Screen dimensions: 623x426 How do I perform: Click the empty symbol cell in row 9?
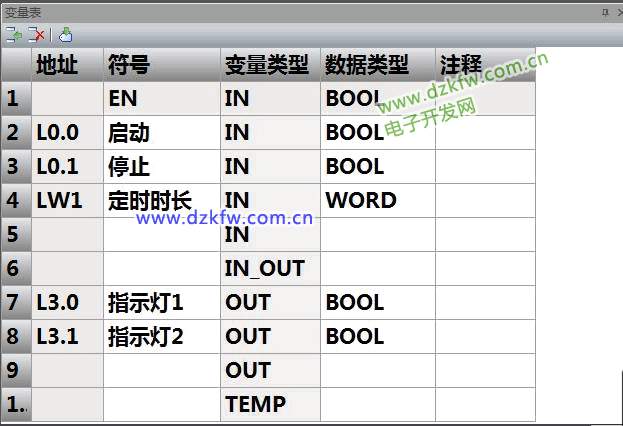(162, 370)
